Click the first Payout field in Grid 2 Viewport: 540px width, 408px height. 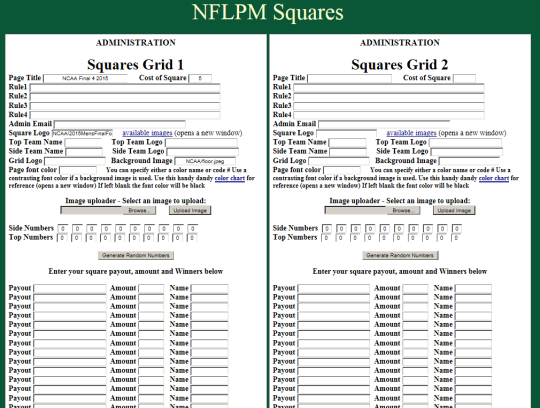tap(334, 289)
